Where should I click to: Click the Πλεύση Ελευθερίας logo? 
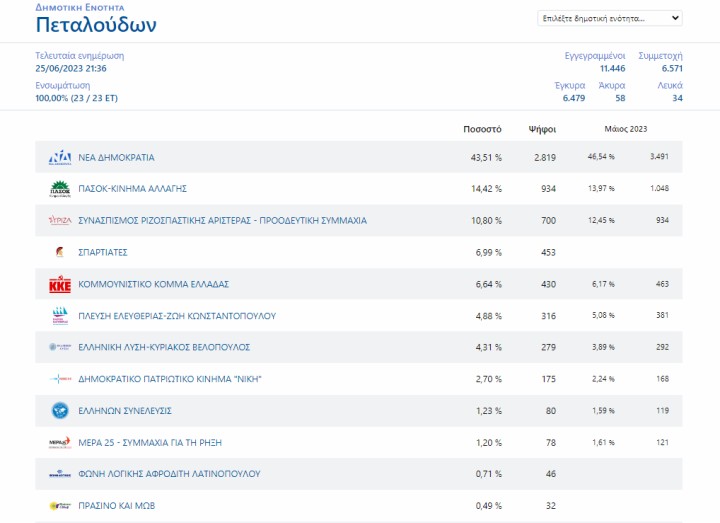tap(60, 316)
